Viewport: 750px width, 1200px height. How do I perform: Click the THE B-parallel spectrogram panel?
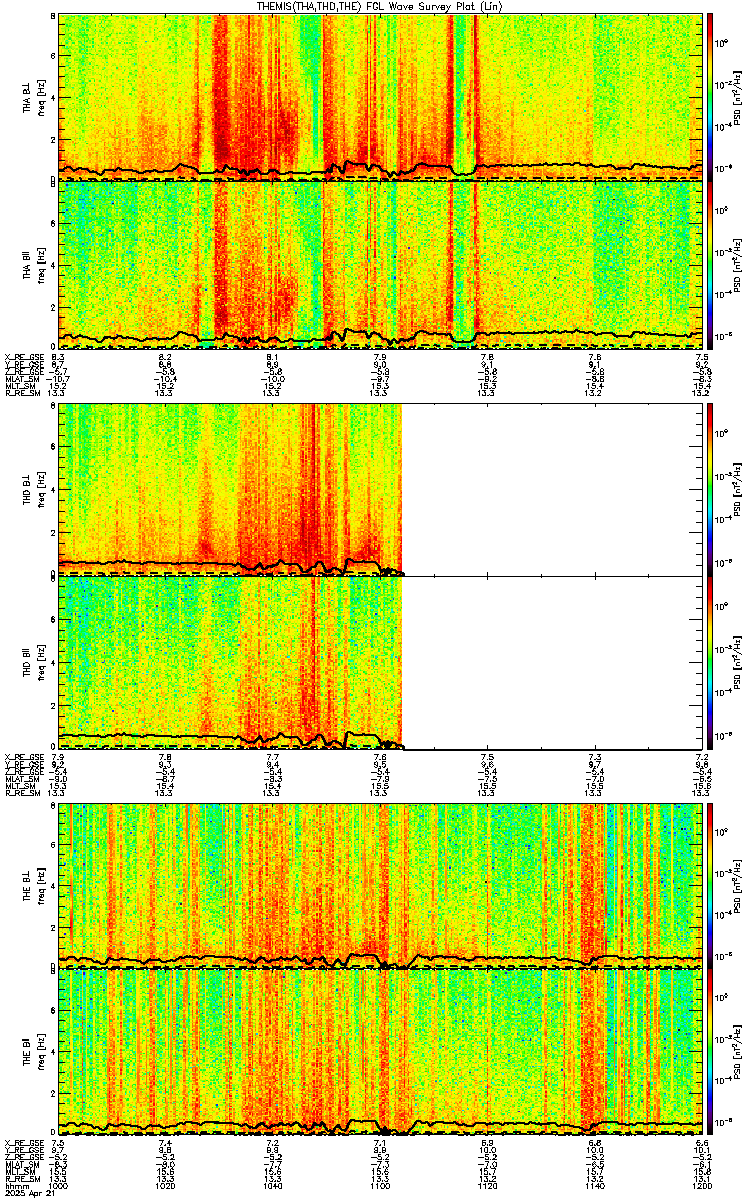(382, 1052)
